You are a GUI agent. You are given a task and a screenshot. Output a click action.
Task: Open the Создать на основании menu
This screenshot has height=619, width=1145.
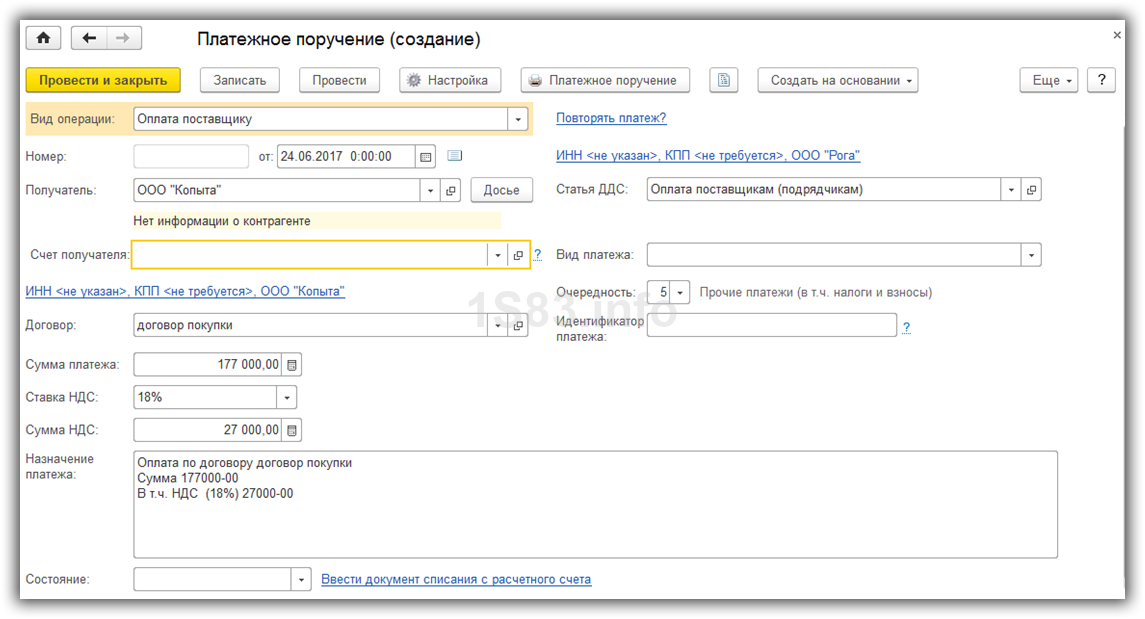point(837,80)
